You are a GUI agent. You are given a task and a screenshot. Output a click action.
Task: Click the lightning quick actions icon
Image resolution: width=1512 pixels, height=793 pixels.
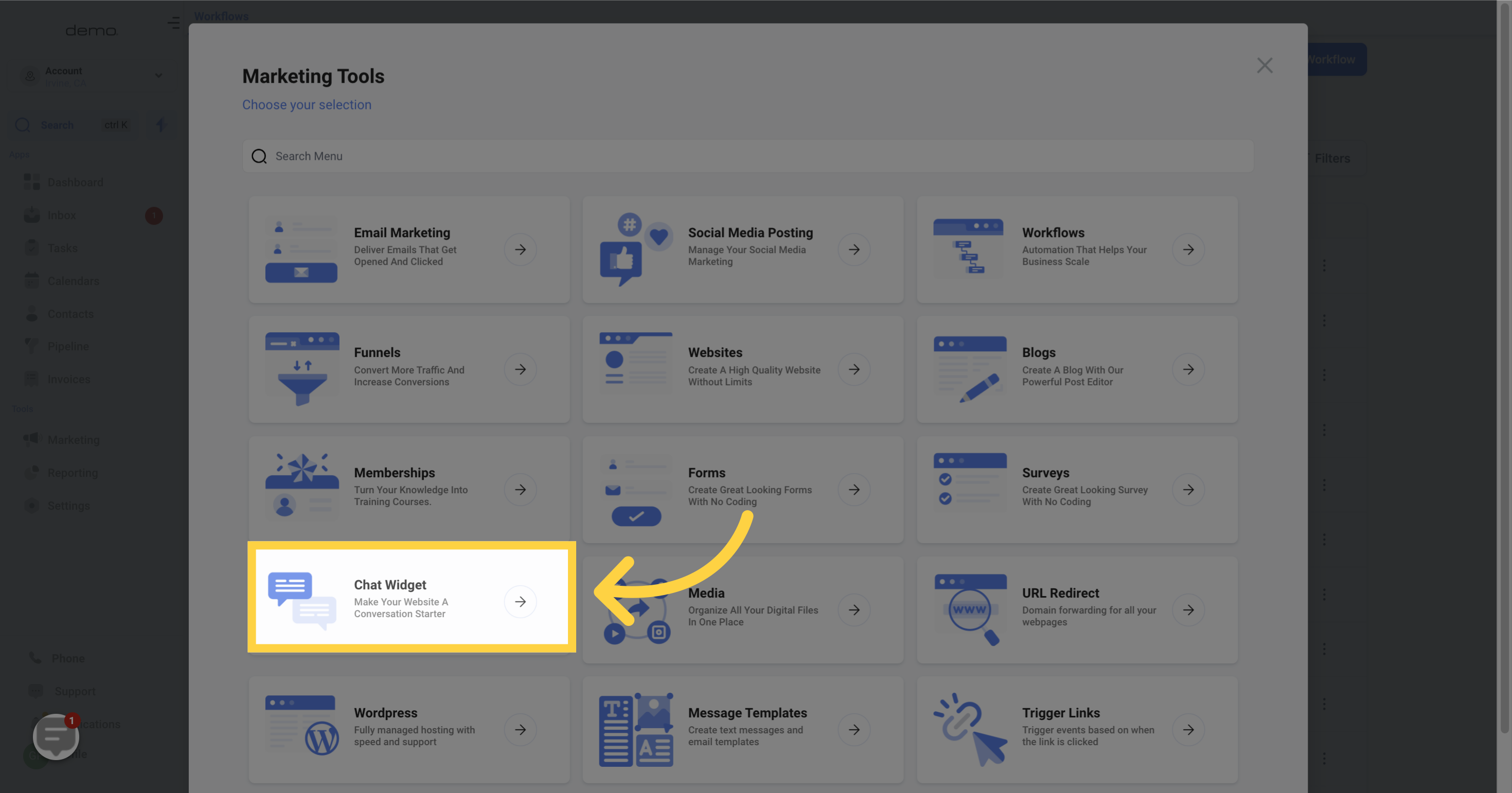pyautogui.click(x=161, y=125)
